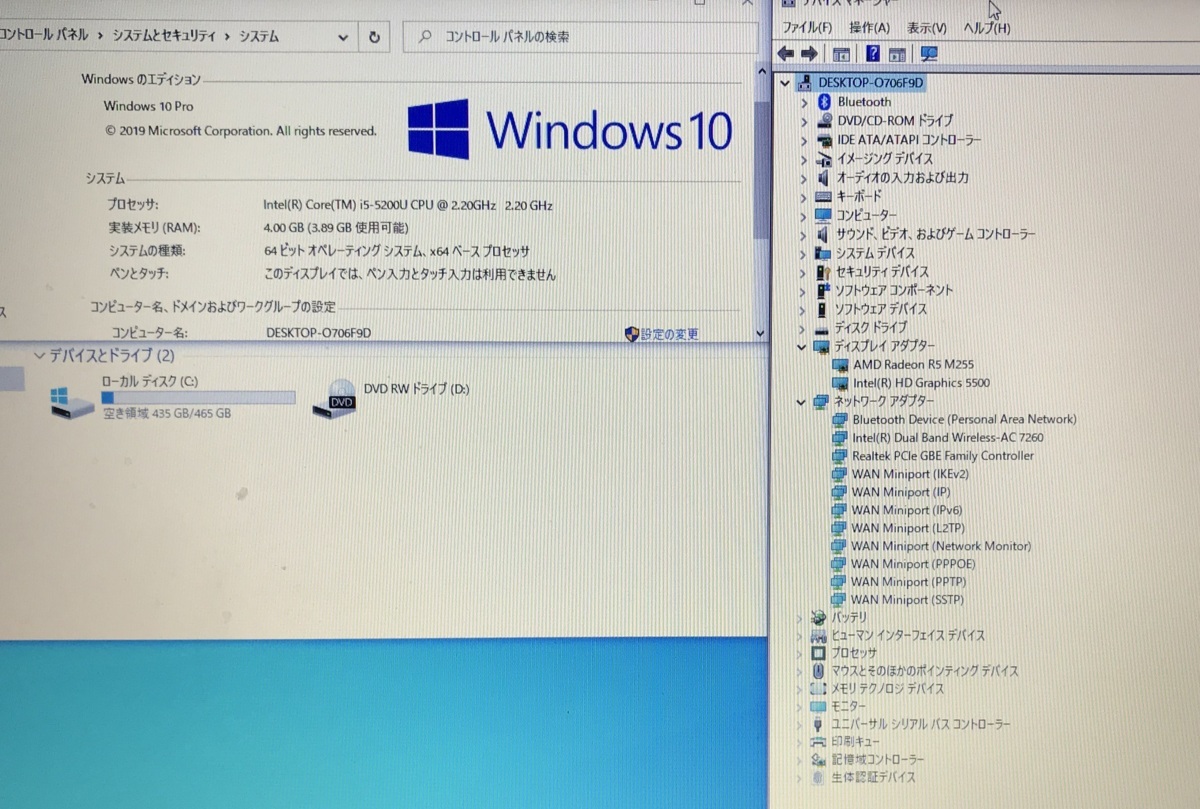Open the 操作(A) menu

coord(869,28)
